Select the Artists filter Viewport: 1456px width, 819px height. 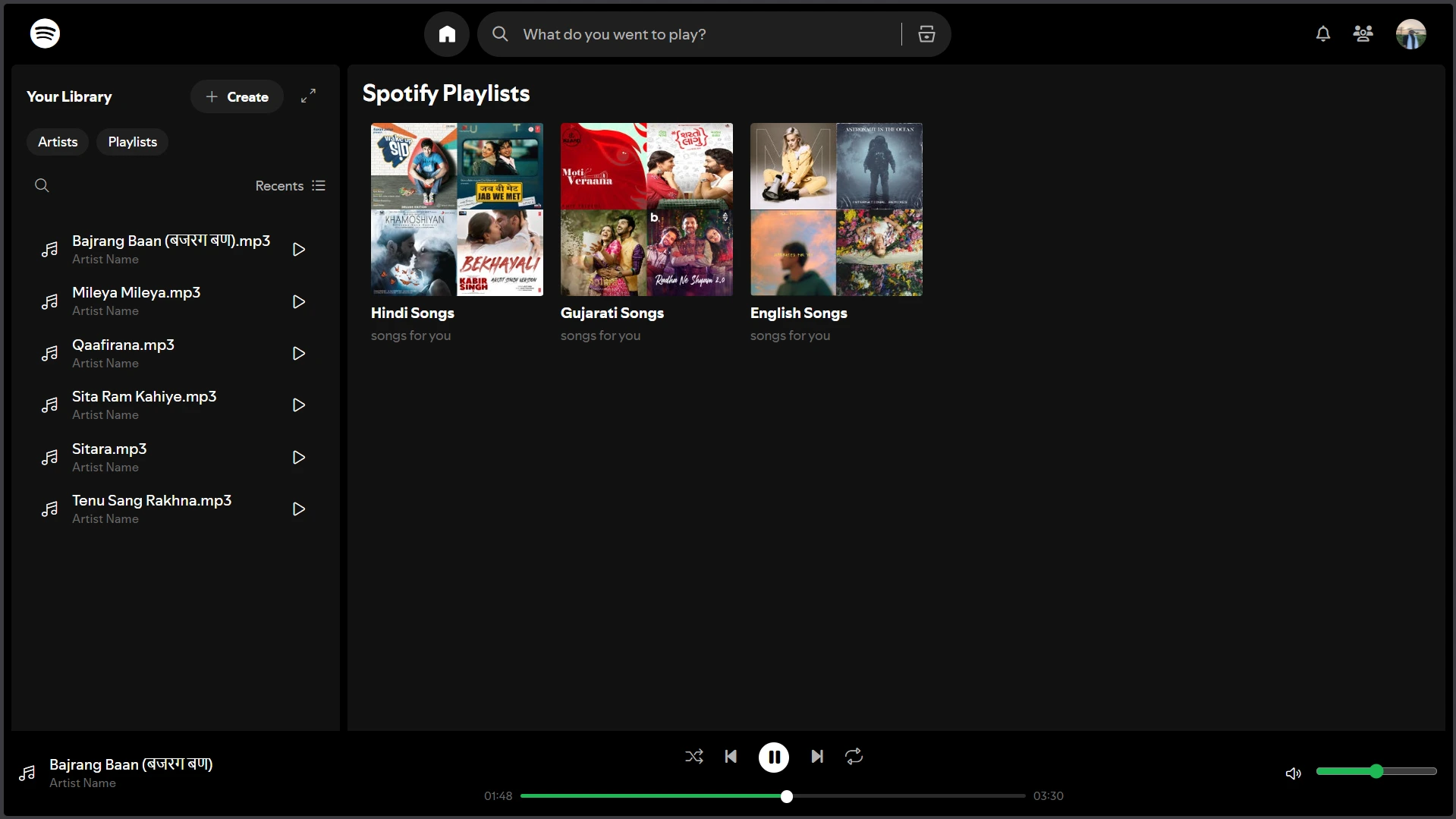pyautogui.click(x=57, y=141)
